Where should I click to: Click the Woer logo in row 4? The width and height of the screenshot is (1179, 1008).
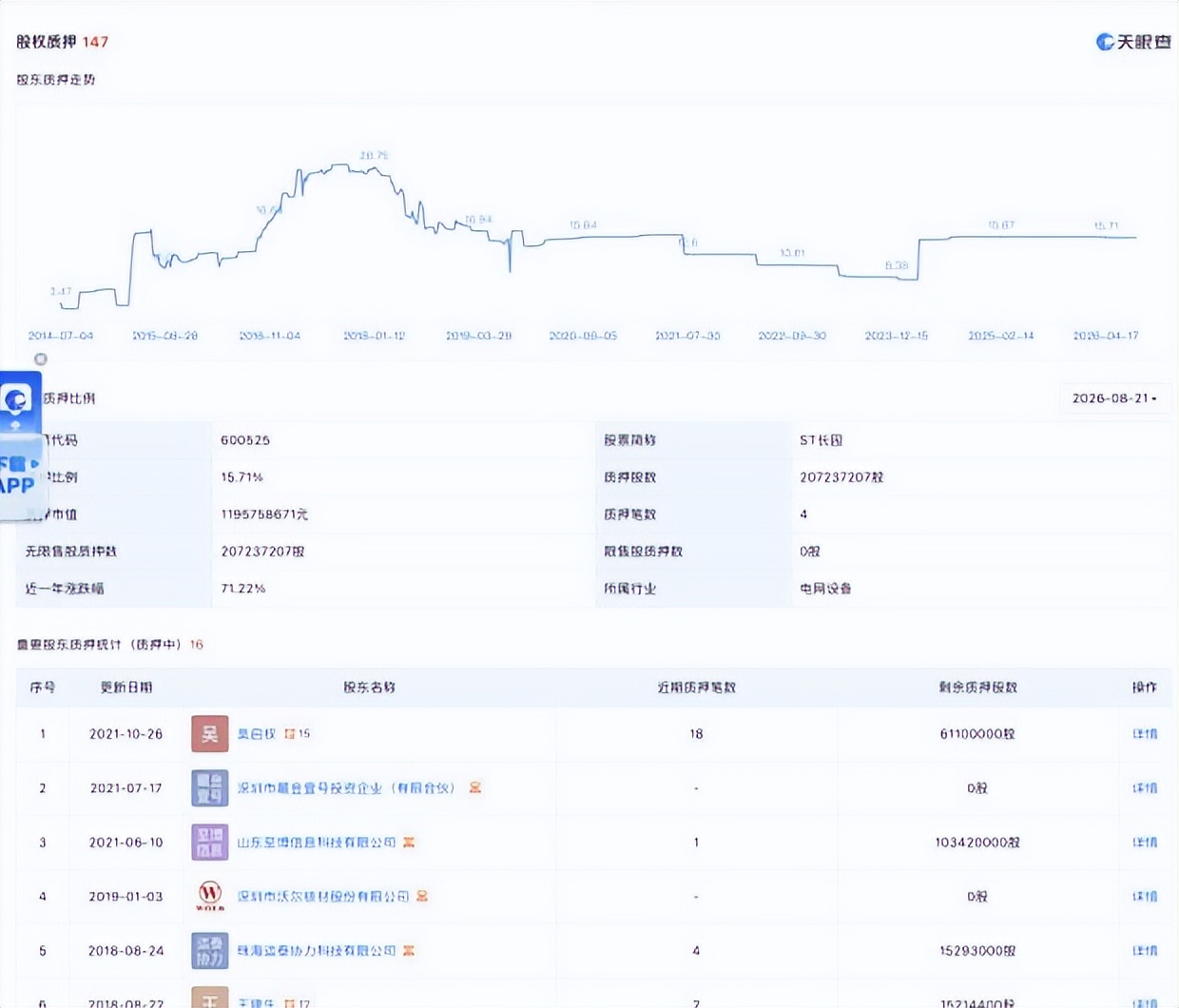210,896
